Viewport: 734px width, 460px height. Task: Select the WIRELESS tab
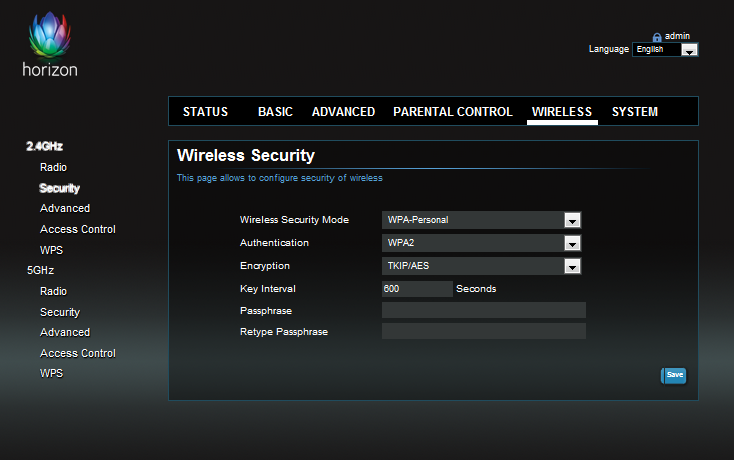coord(562,112)
